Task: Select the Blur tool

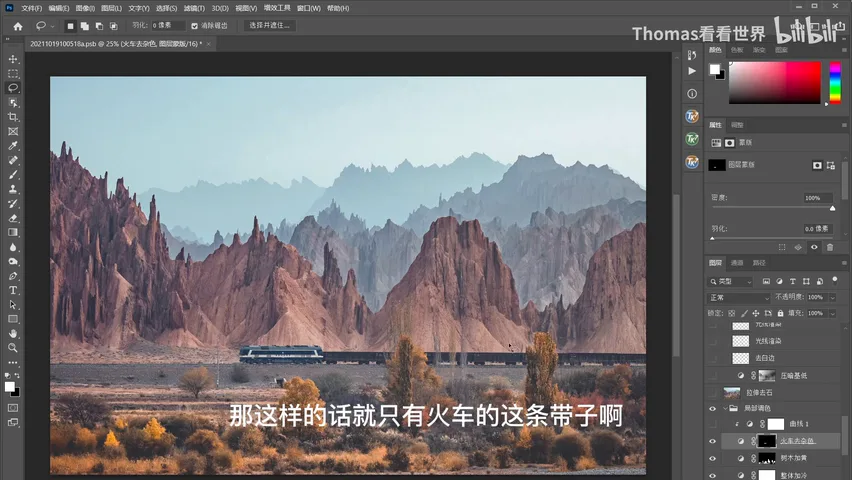Action: pos(13,247)
